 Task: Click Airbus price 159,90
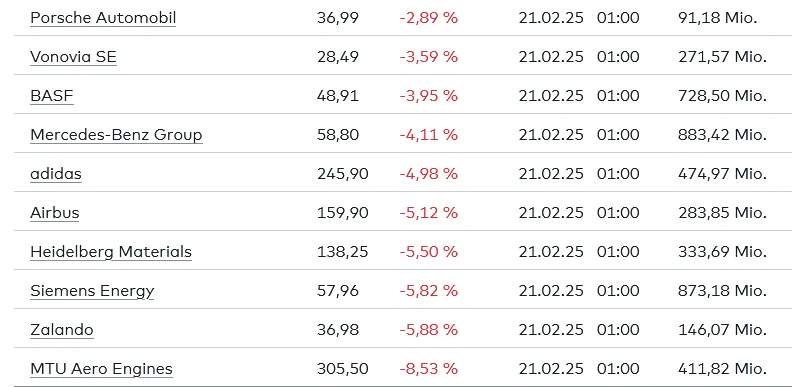tap(342, 213)
